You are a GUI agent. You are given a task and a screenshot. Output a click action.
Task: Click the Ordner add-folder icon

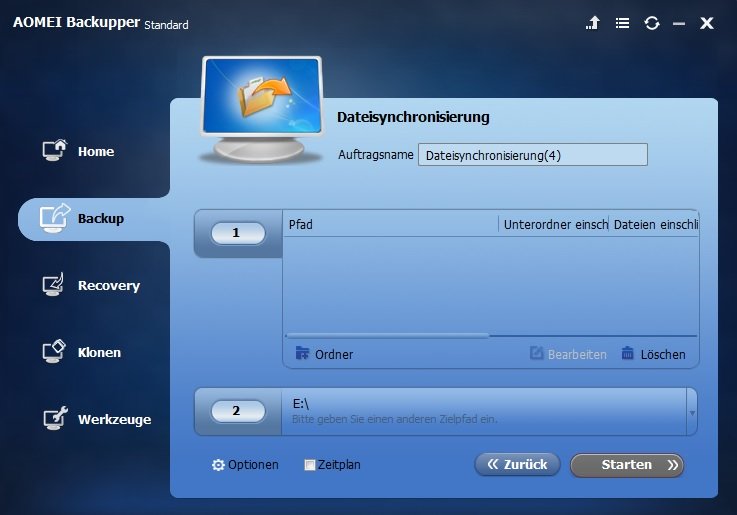click(x=302, y=353)
